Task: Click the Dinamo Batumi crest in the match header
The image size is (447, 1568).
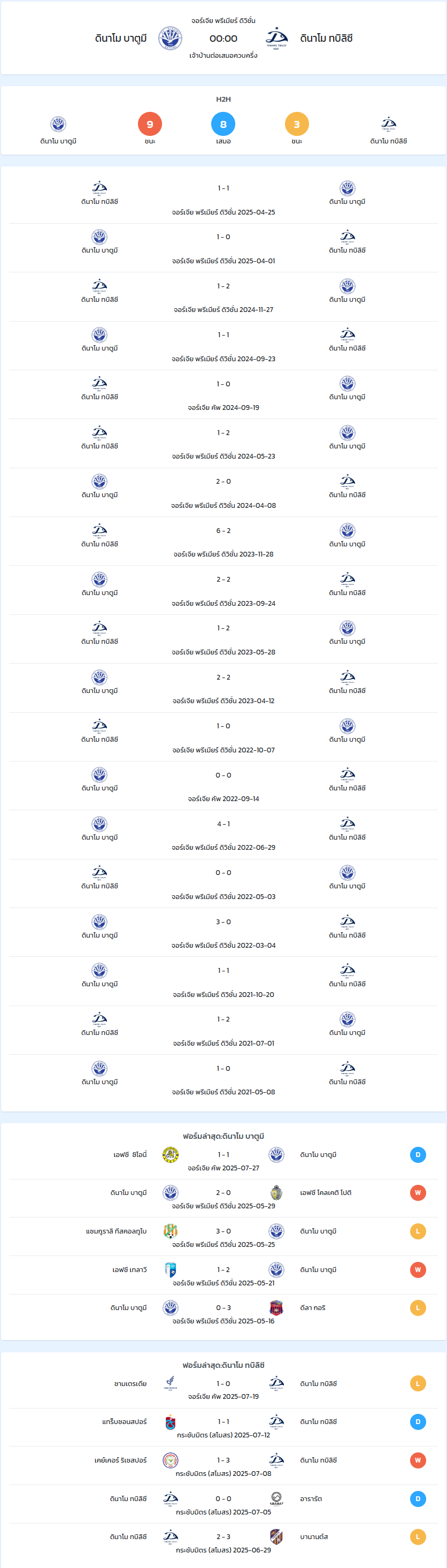Action: (x=170, y=39)
